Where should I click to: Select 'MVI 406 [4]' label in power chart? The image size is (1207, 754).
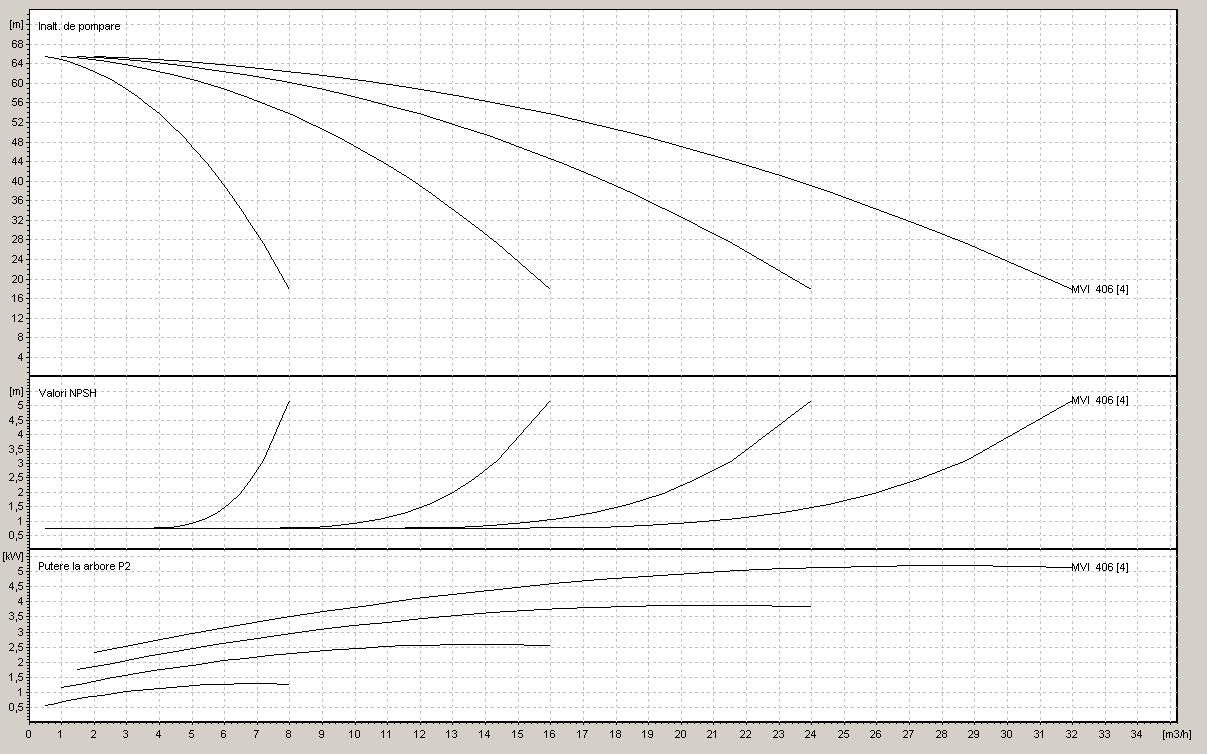tap(1099, 567)
